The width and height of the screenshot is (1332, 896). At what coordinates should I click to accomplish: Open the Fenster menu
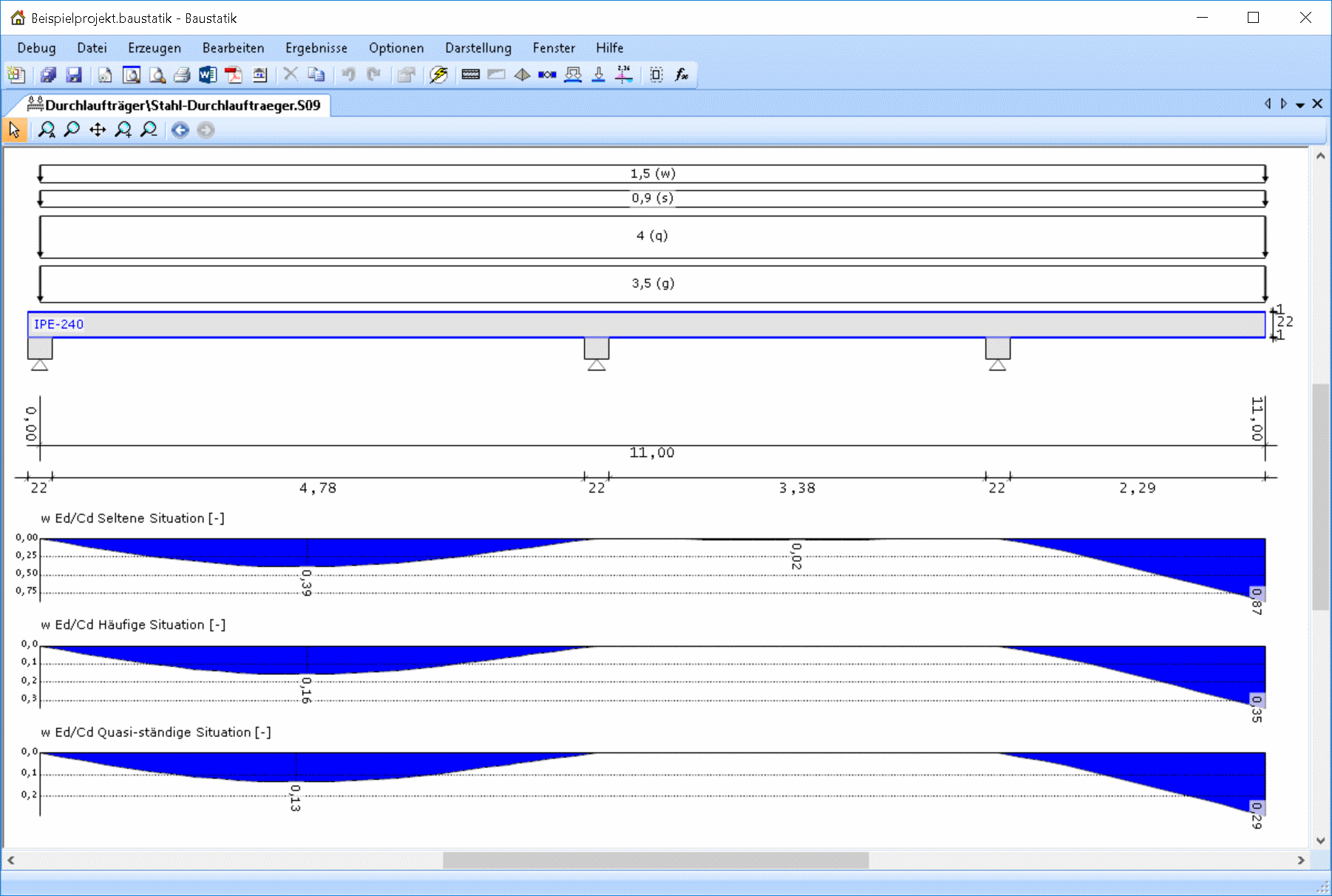(554, 48)
